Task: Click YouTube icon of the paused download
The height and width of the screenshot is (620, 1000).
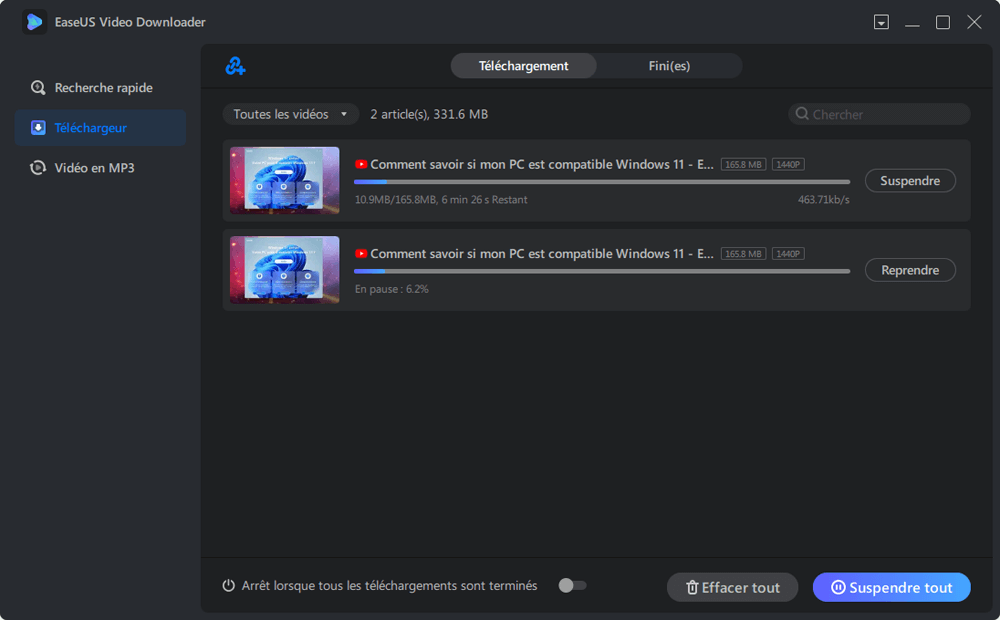Action: coord(361,254)
